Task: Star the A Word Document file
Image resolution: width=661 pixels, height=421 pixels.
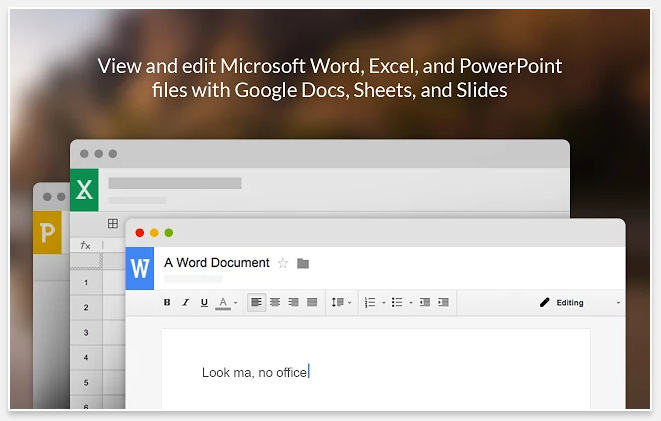Action: click(x=283, y=263)
